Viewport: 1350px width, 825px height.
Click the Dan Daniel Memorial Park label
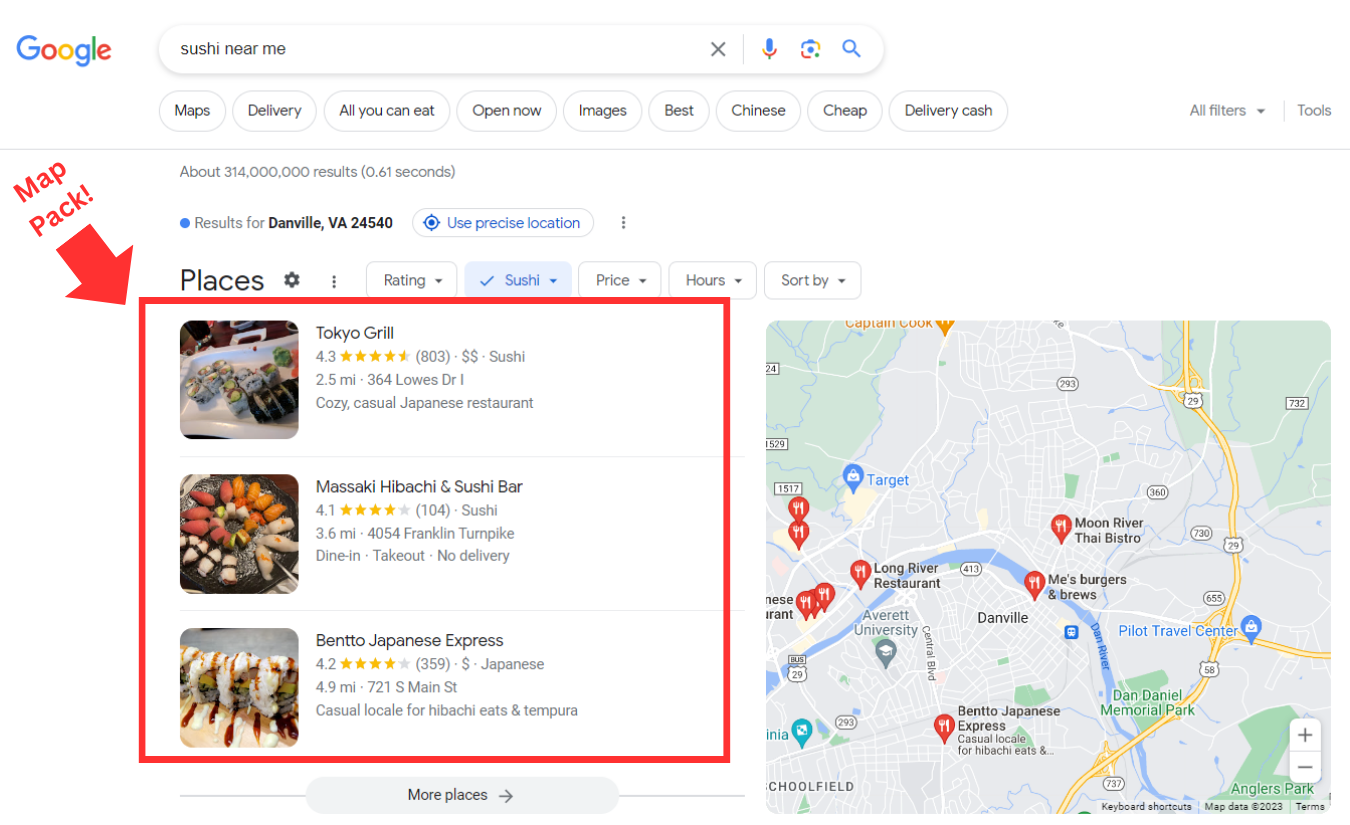click(1147, 702)
